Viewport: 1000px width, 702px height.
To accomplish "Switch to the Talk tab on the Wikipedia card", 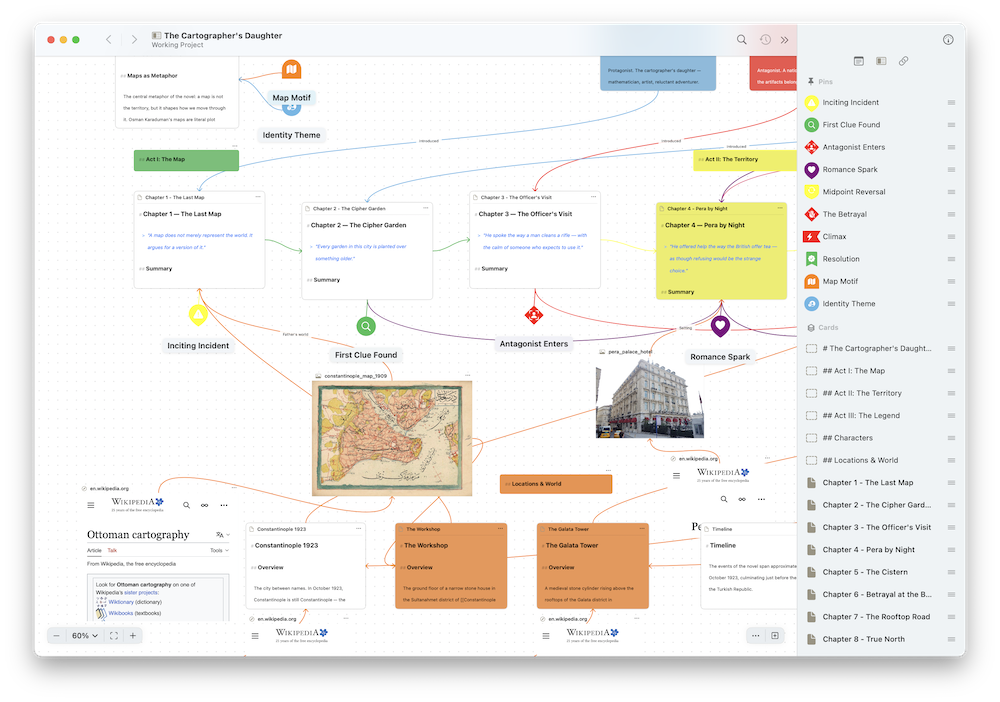I will 112,550.
